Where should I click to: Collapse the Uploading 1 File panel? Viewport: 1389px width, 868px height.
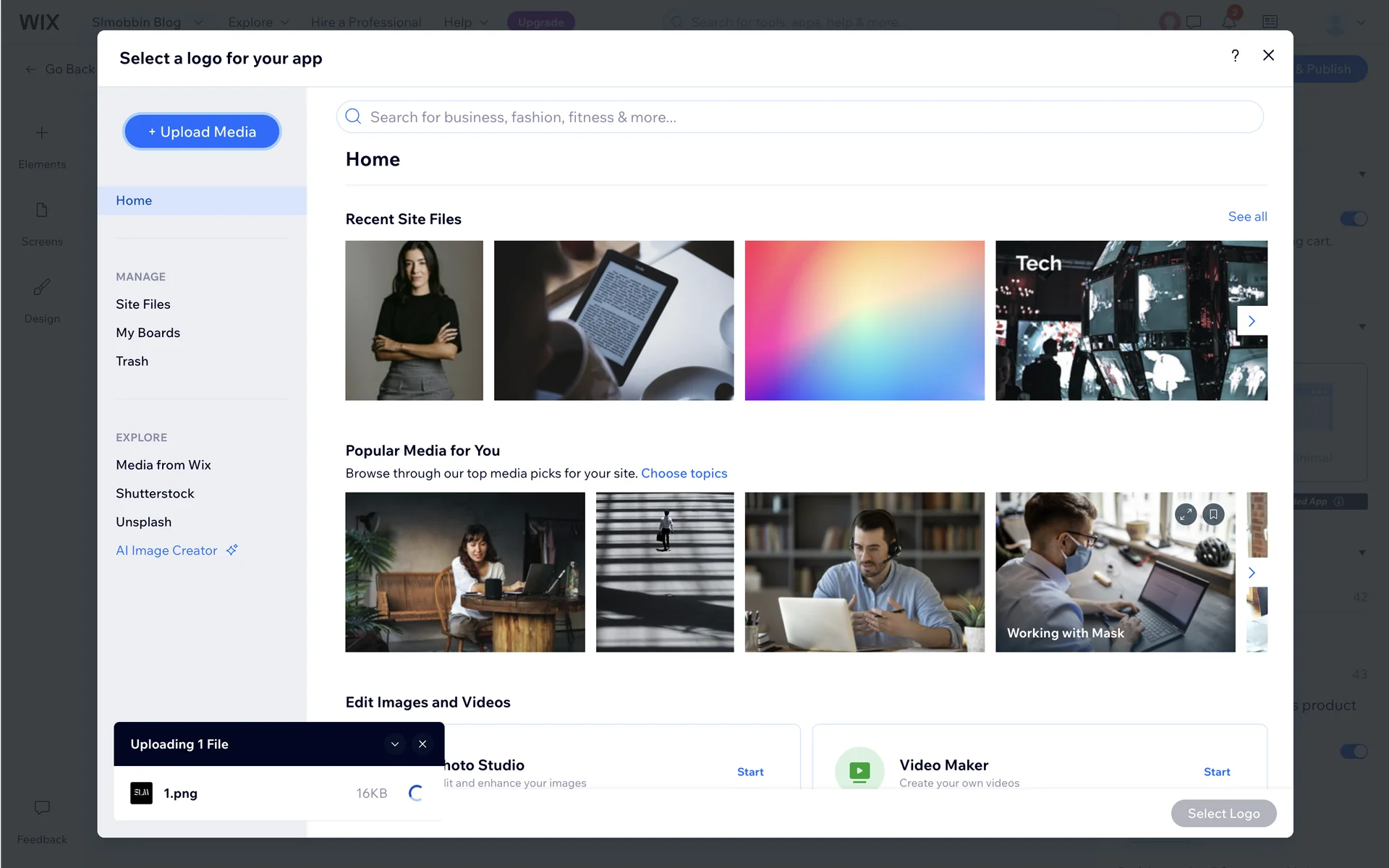point(395,744)
